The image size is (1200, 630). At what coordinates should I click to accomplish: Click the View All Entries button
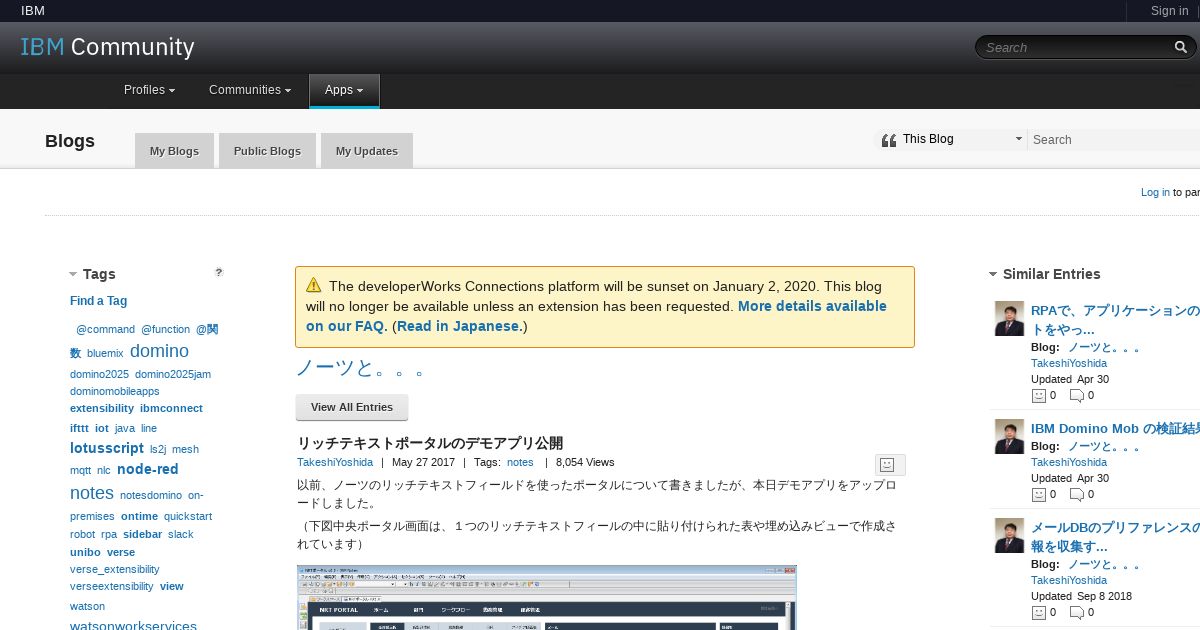[x=352, y=407]
